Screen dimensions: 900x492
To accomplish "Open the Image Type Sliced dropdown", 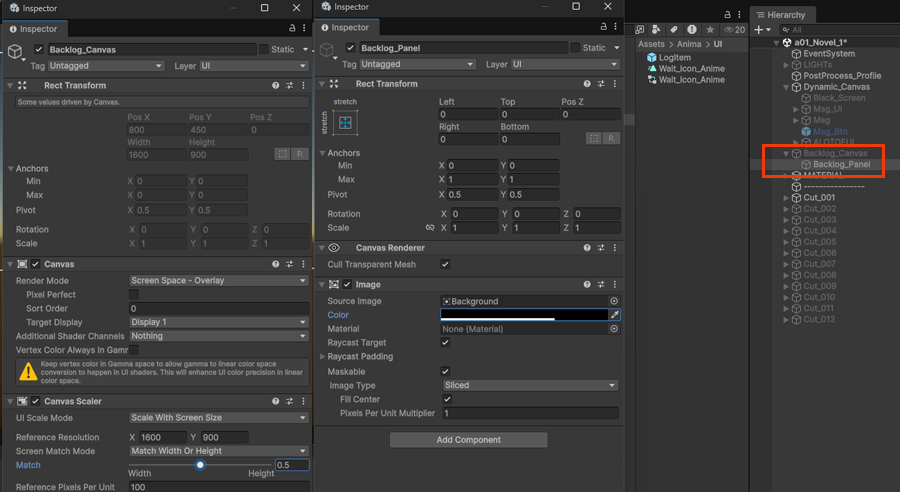I will pos(529,385).
